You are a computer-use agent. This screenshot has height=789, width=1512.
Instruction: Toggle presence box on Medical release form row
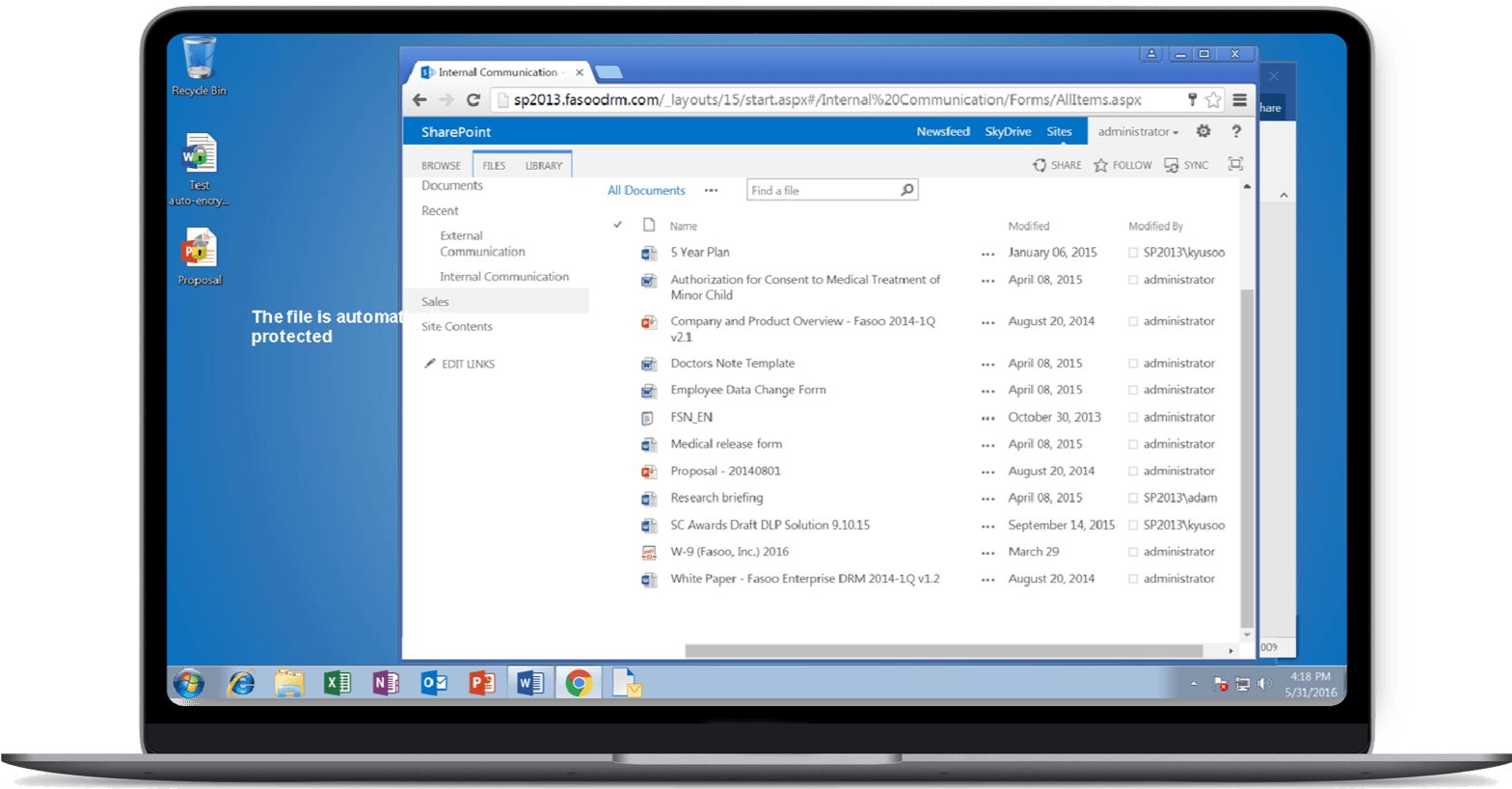point(1133,445)
